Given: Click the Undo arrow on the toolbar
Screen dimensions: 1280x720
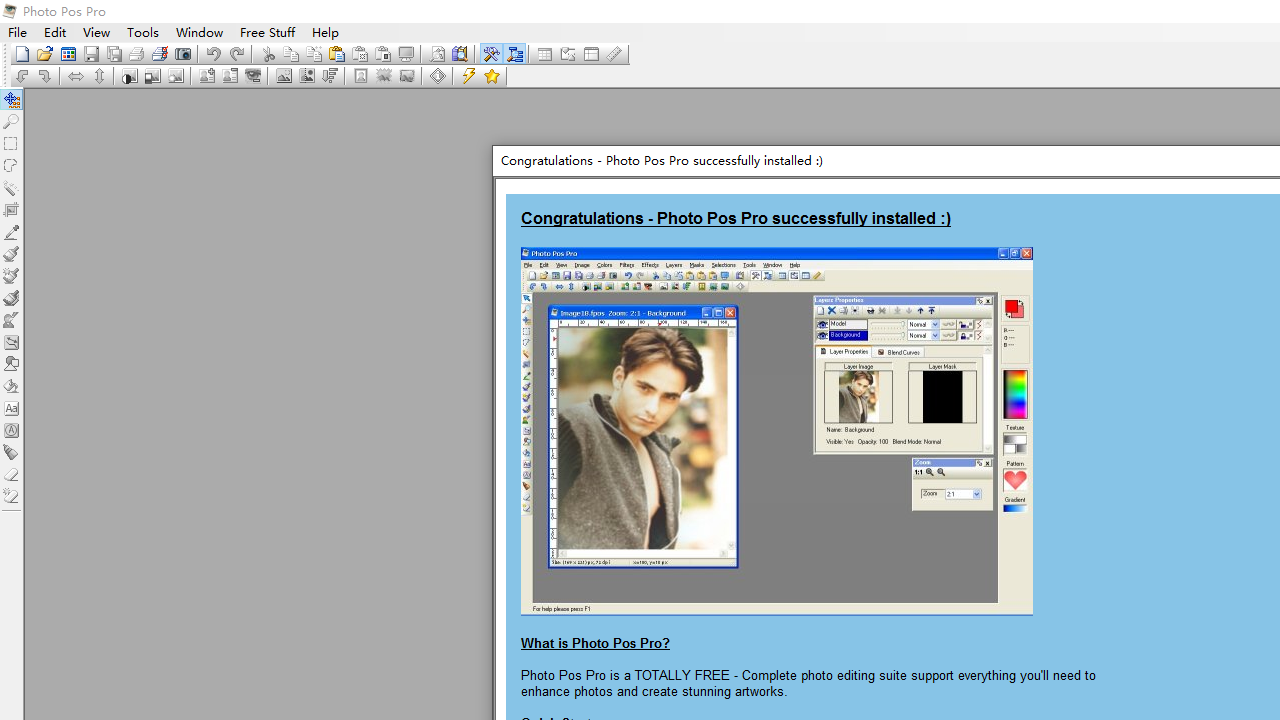Looking at the screenshot, I should [x=214, y=54].
